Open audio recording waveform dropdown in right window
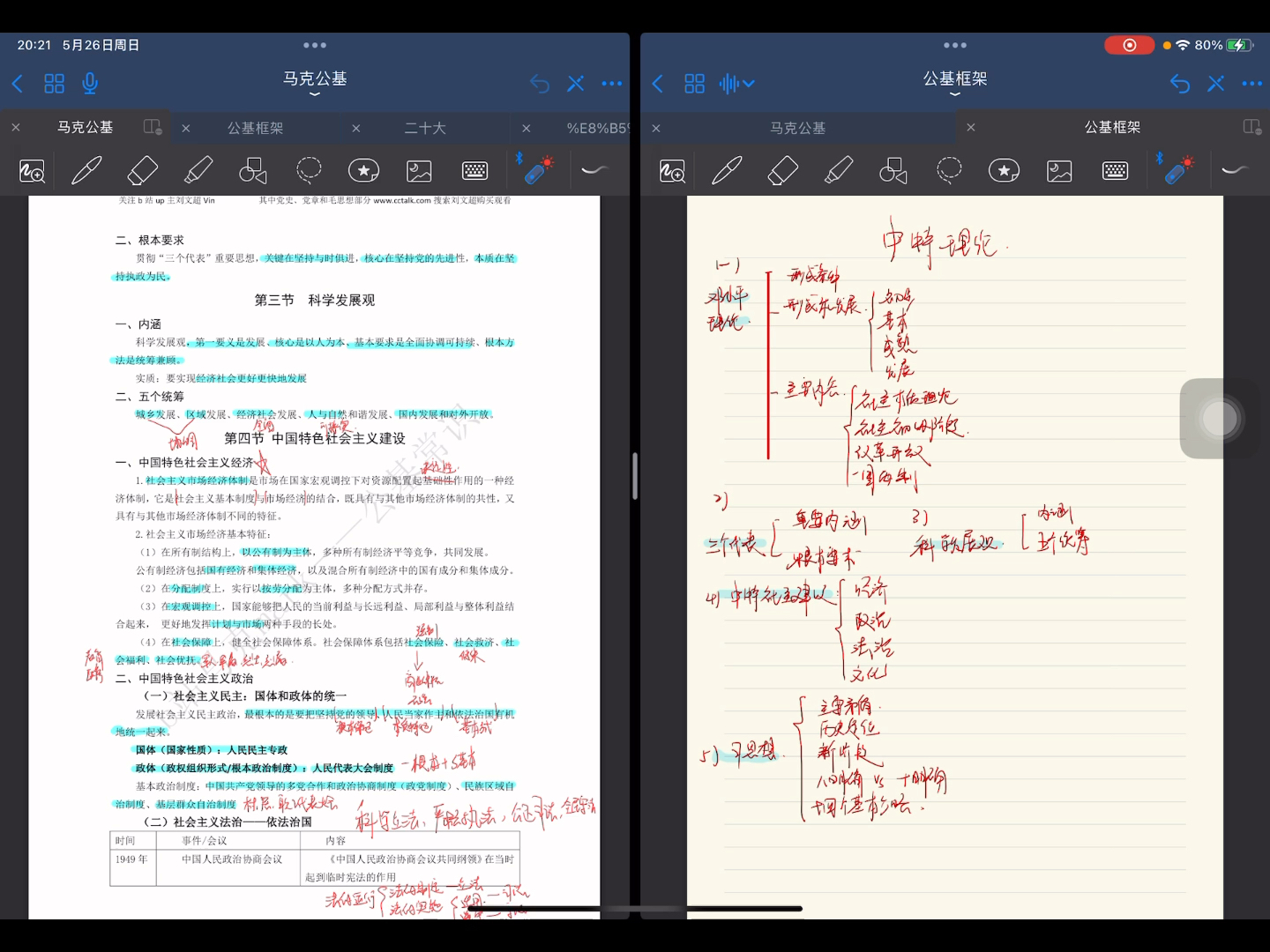The height and width of the screenshot is (952, 1270). pyautogui.click(x=736, y=84)
